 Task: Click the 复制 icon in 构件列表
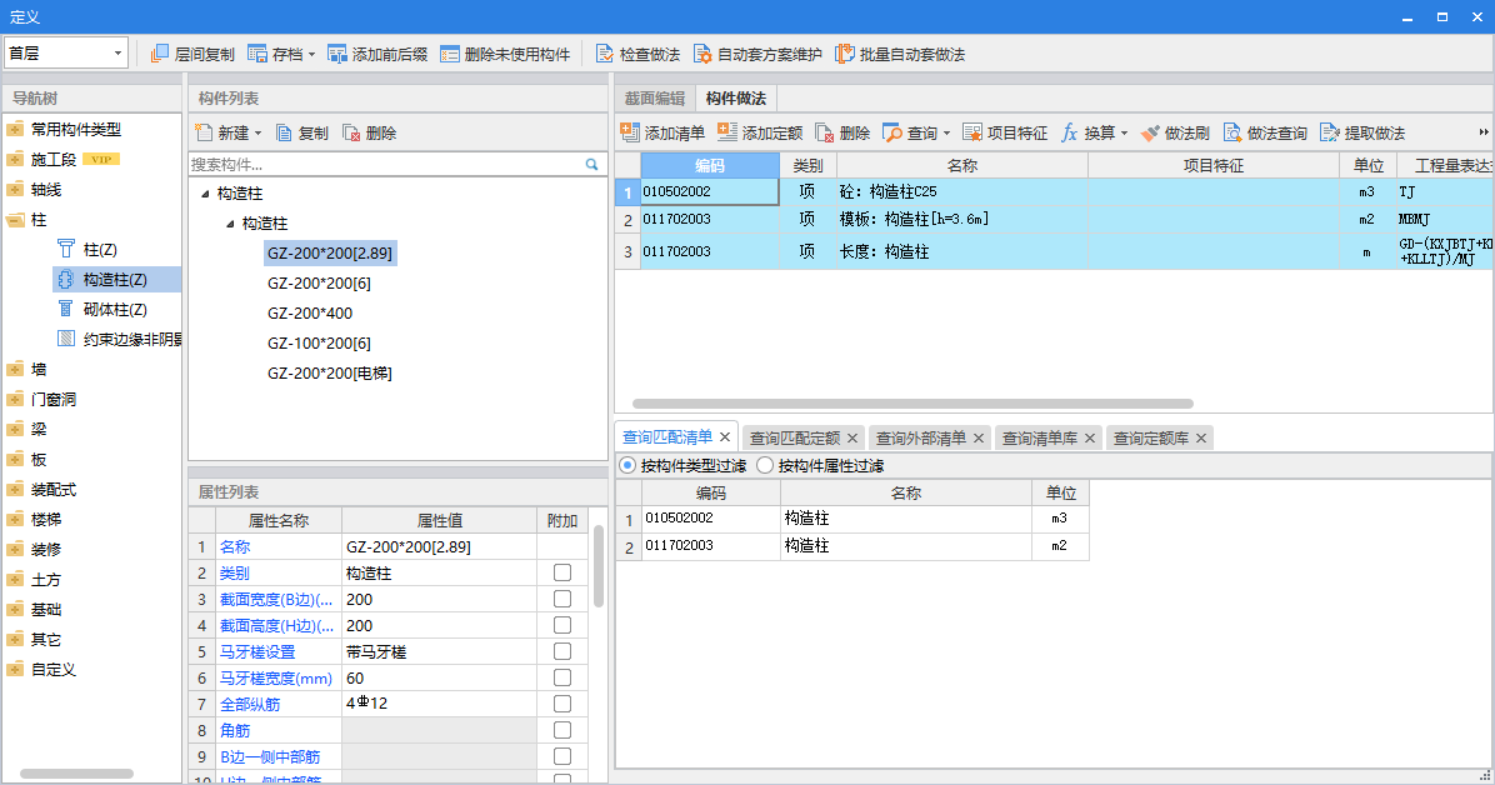click(x=284, y=133)
